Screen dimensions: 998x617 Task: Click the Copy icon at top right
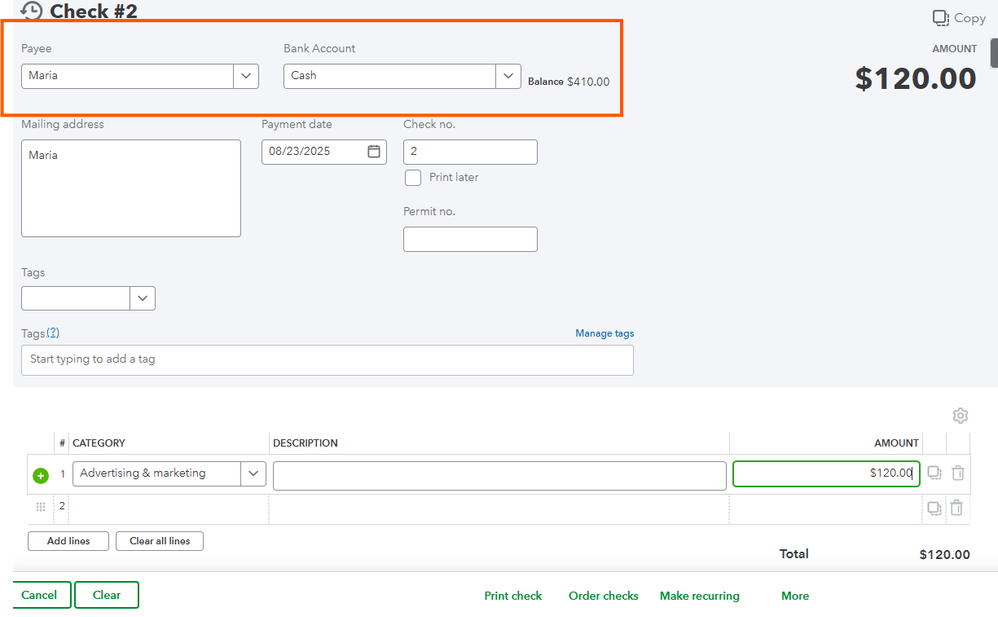[941, 18]
